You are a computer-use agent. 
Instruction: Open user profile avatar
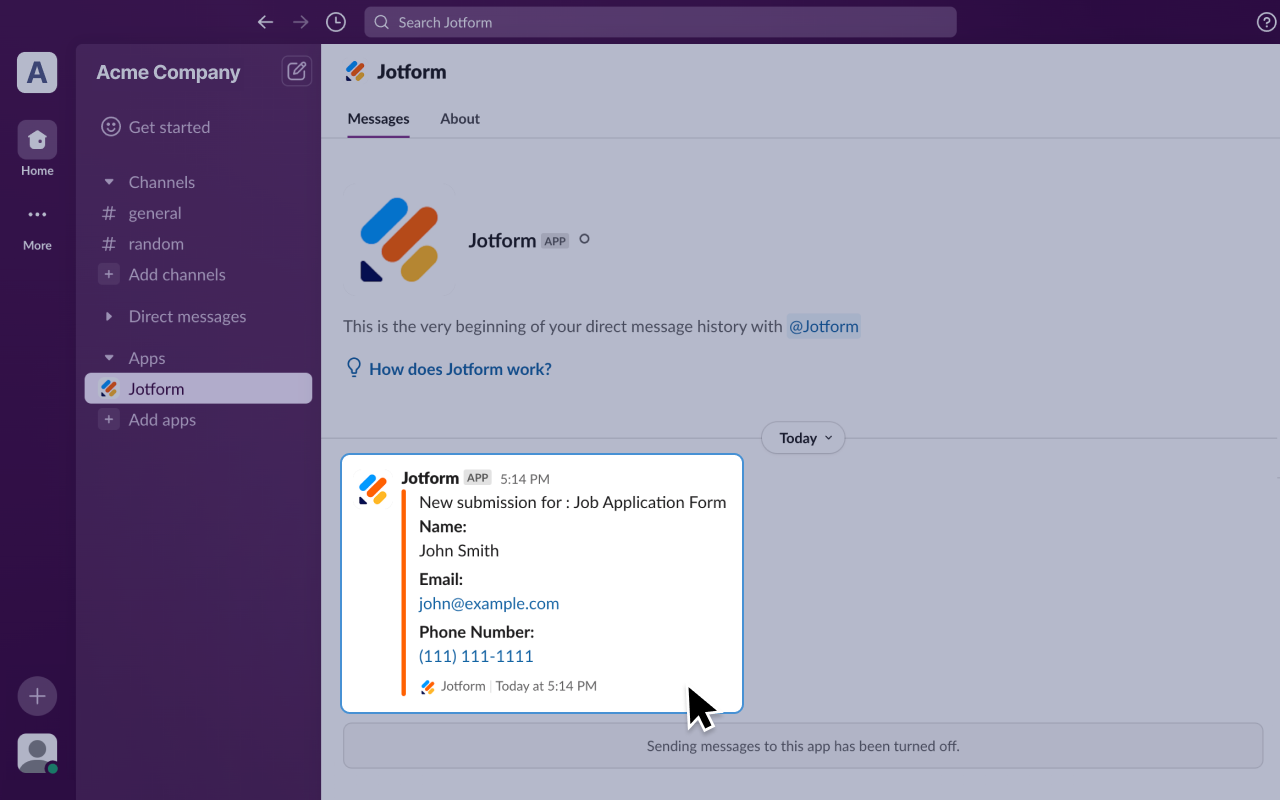(x=37, y=753)
